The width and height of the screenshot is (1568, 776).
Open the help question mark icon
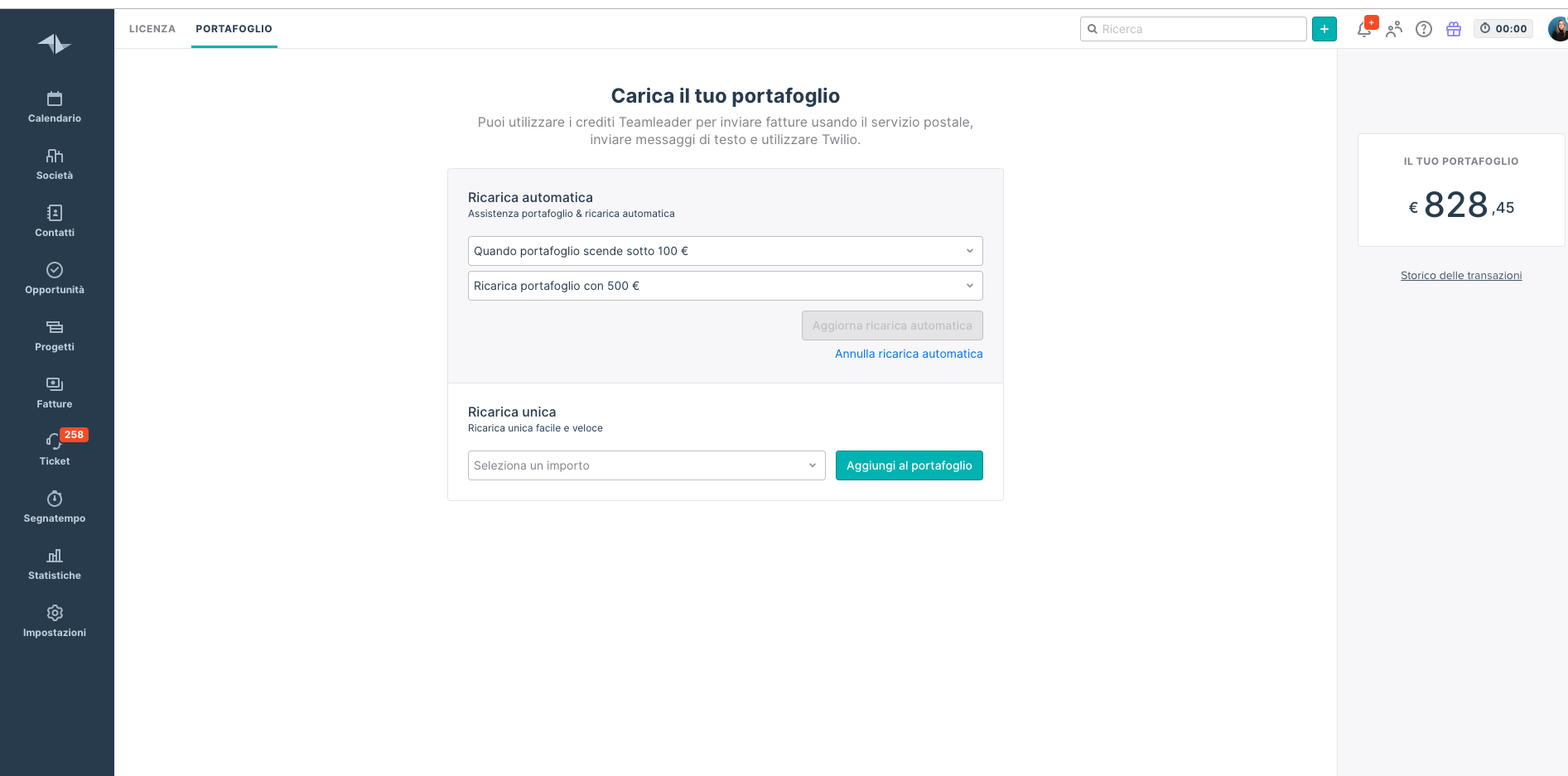pyautogui.click(x=1424, y=29)
